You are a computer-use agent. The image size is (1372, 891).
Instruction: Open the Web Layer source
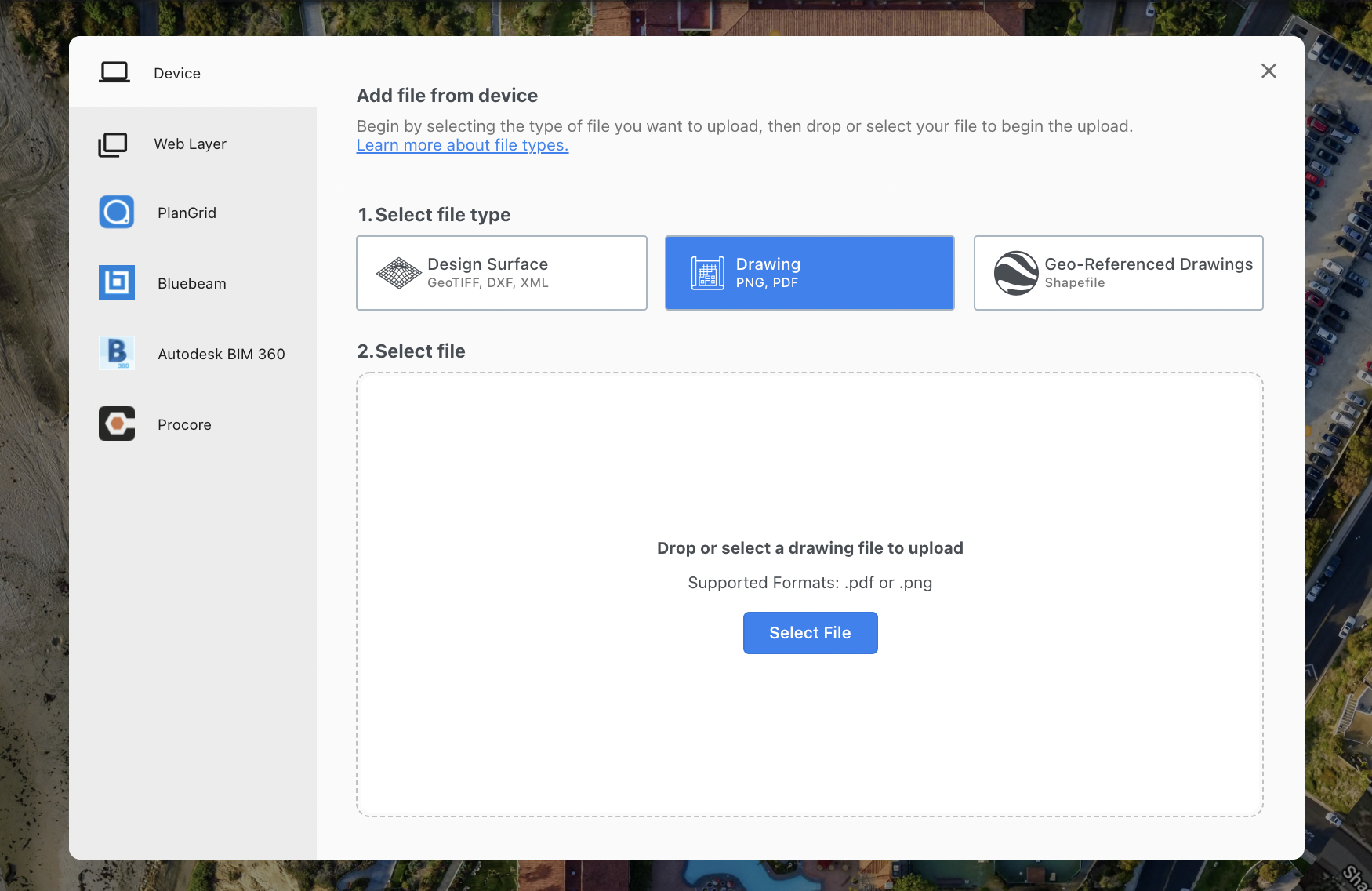pyautogui.click(x=193, y=144)
